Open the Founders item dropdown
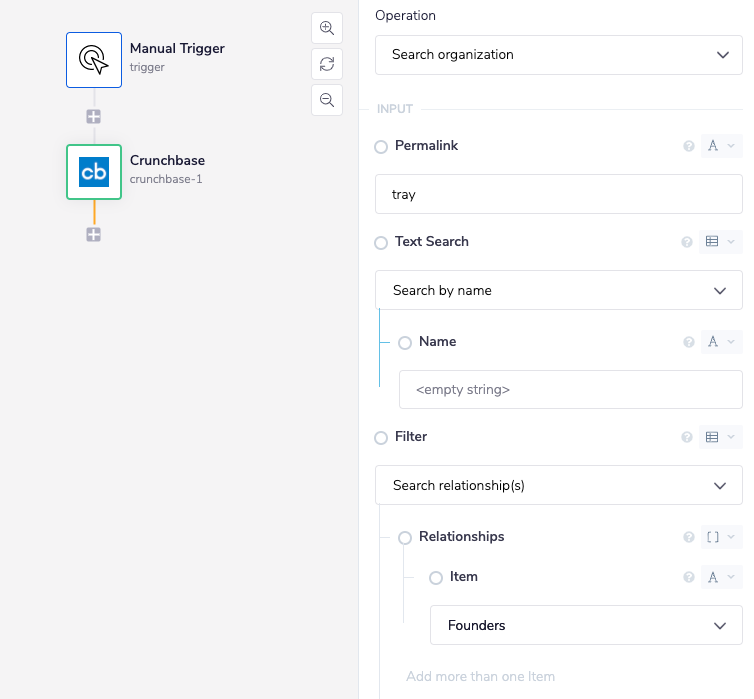This screenshot has height=699, width=754. coord(586,625)
